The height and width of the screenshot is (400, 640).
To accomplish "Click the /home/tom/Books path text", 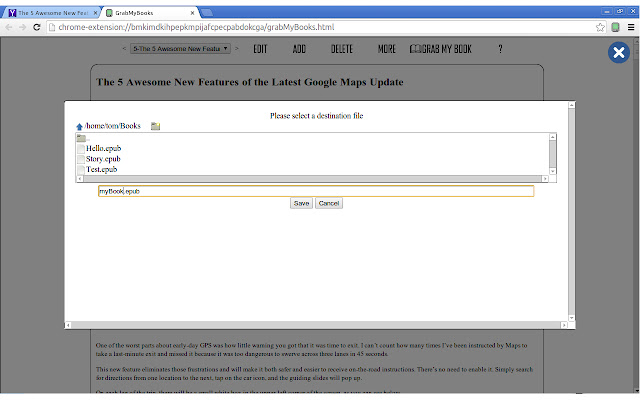I will tap(112, 126).
